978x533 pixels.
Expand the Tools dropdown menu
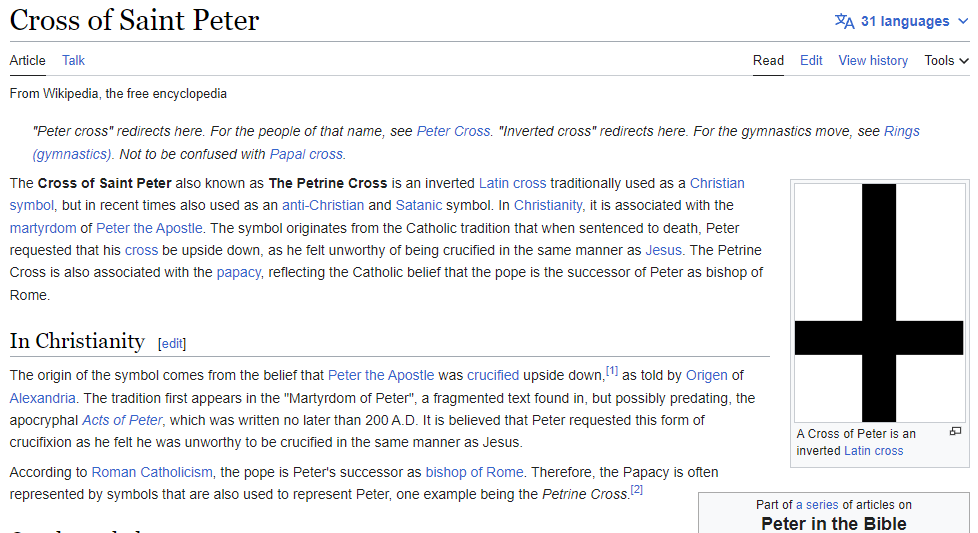(946, 60)
